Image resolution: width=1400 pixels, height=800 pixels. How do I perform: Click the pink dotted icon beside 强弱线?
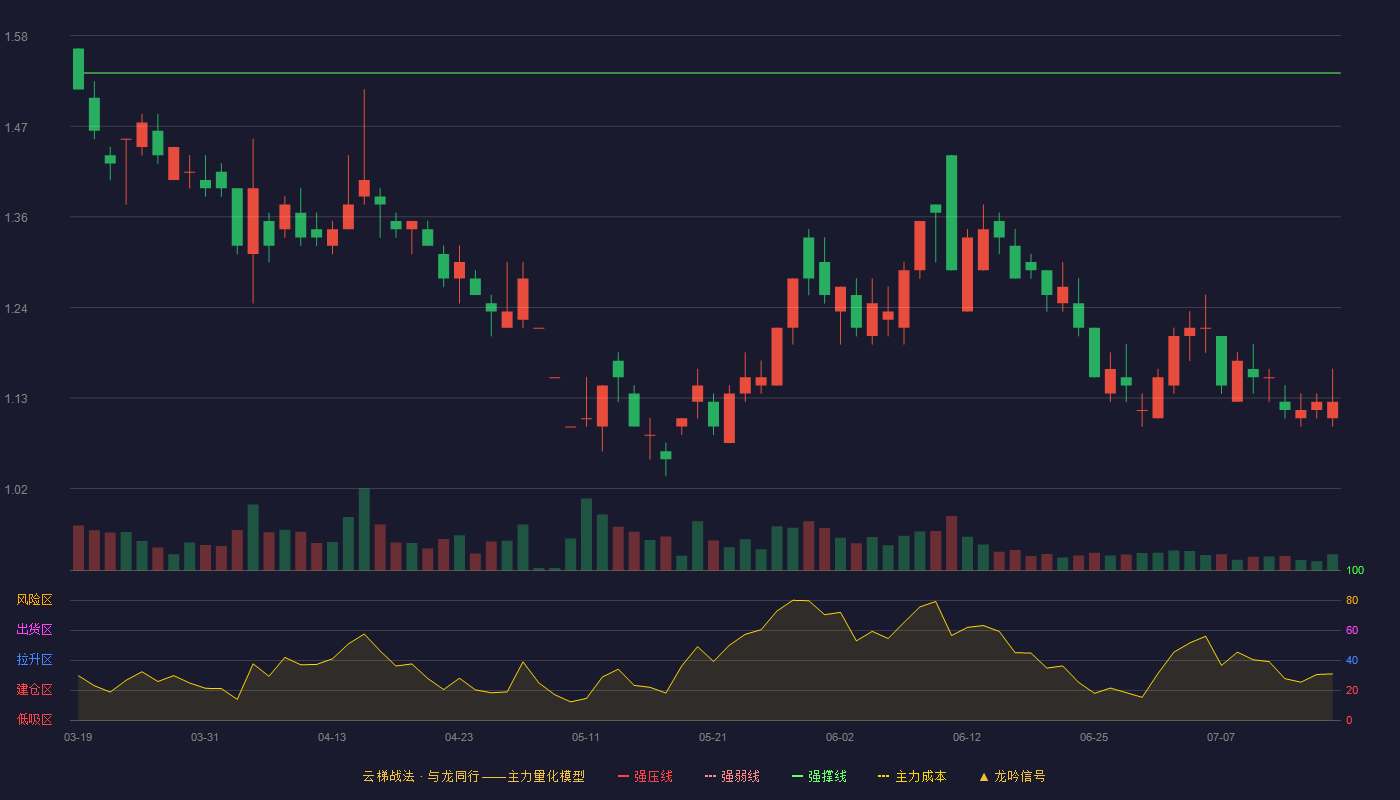pos(710,776)
